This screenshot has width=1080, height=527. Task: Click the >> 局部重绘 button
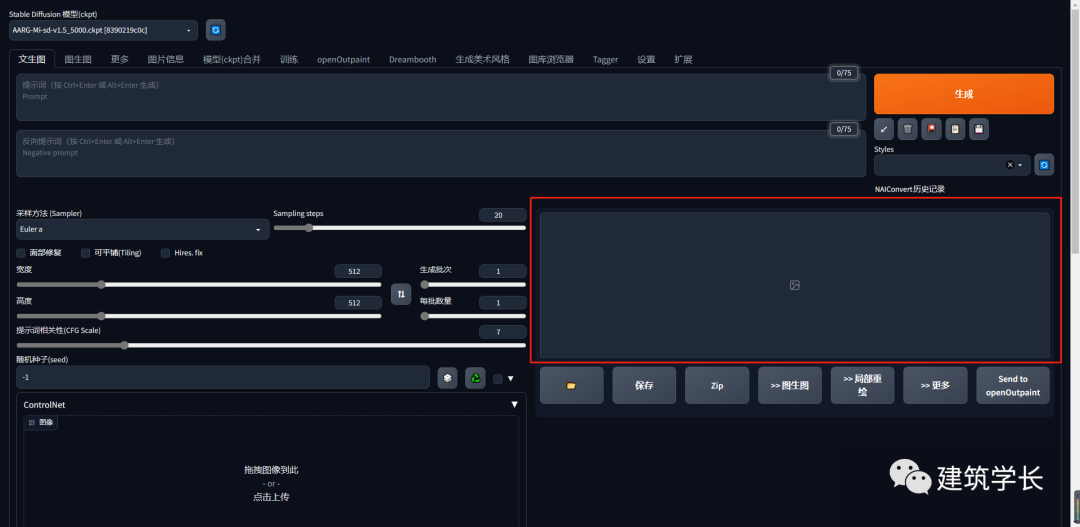862,385
